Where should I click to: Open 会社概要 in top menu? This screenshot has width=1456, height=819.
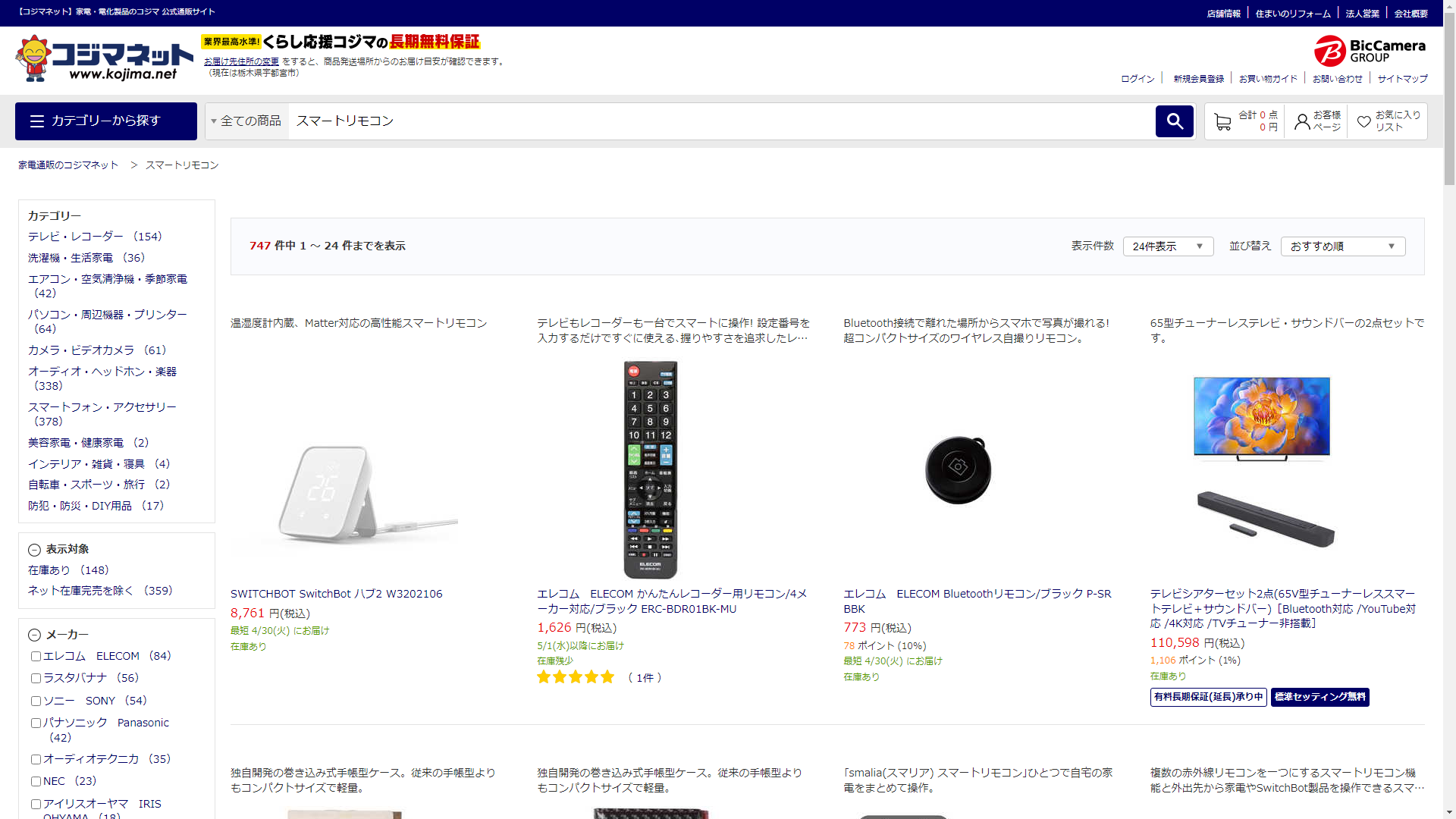tap(1410, 14)
